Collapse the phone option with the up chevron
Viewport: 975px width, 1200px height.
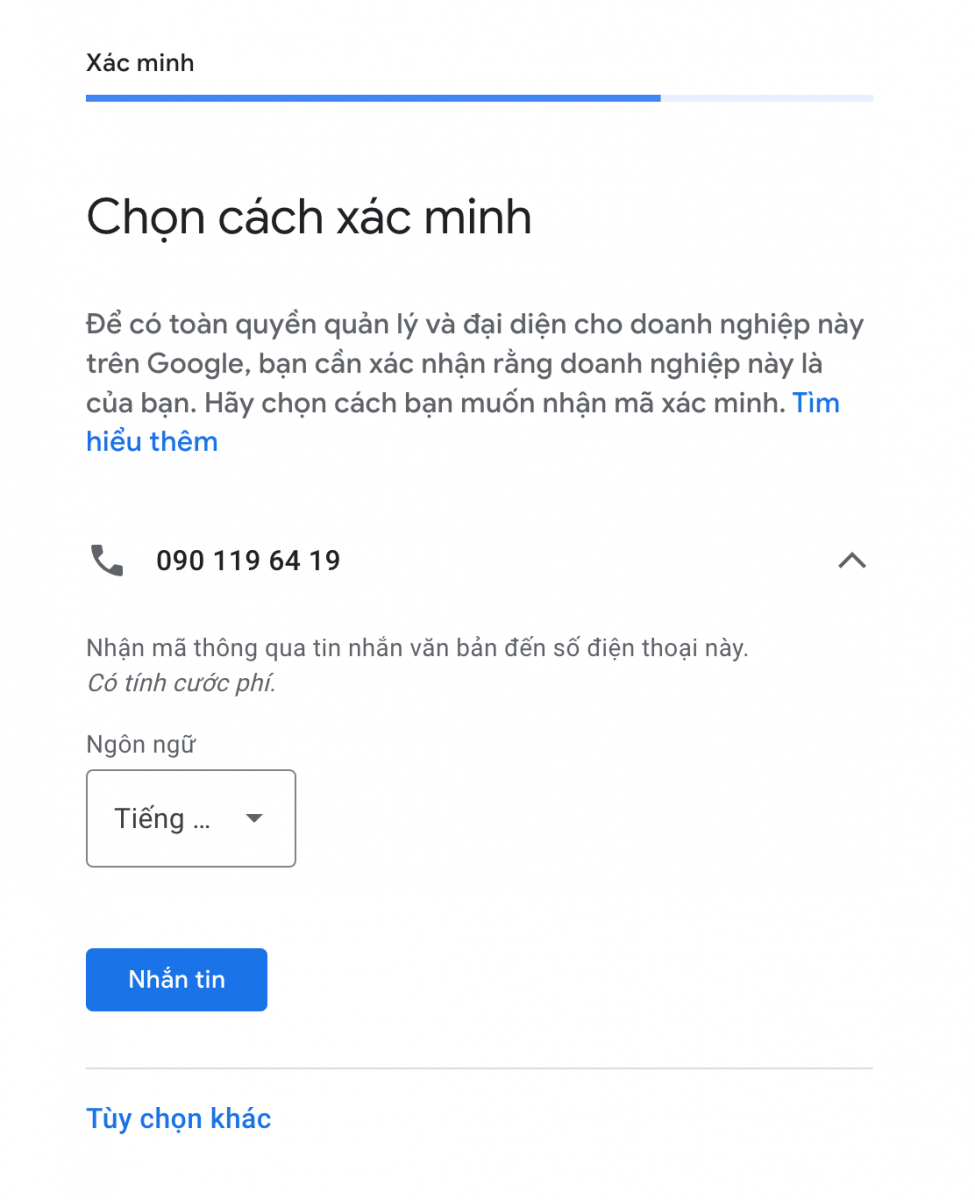[851, 561]
